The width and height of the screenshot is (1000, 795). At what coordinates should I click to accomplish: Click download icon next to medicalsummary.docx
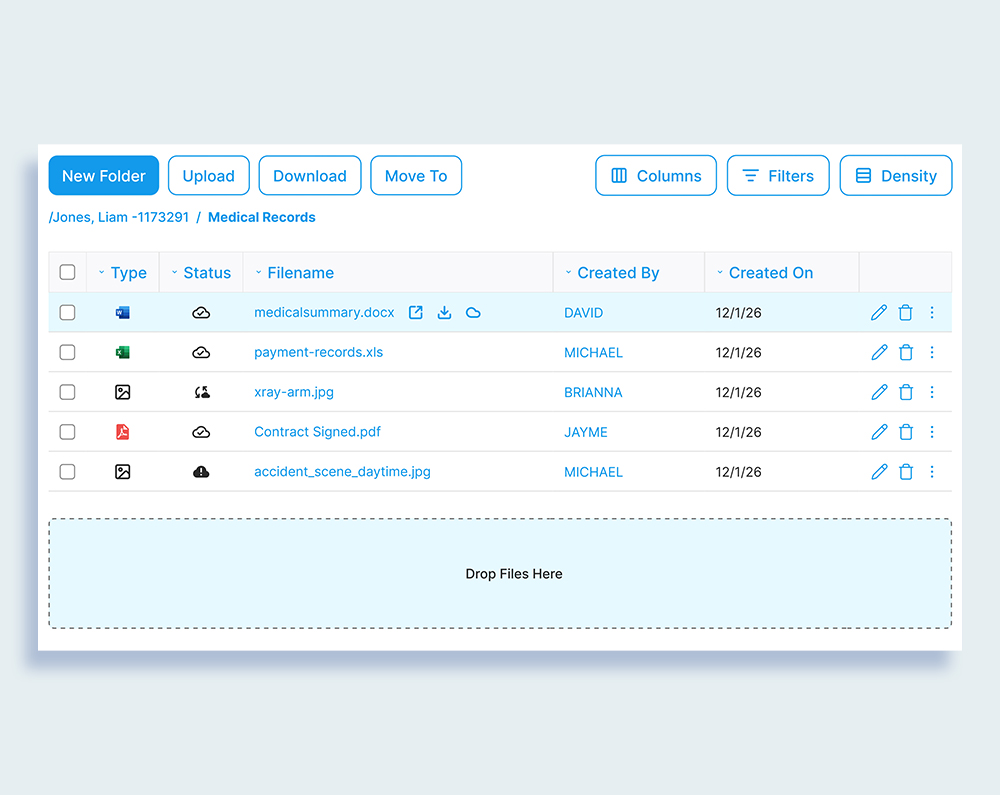click(445, 313)
